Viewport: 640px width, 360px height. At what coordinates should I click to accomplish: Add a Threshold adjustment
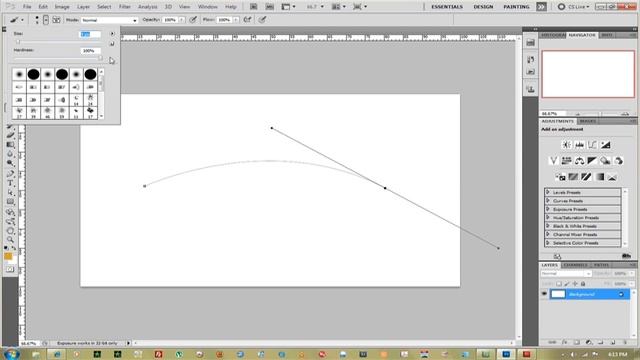(x=586, y=177)
